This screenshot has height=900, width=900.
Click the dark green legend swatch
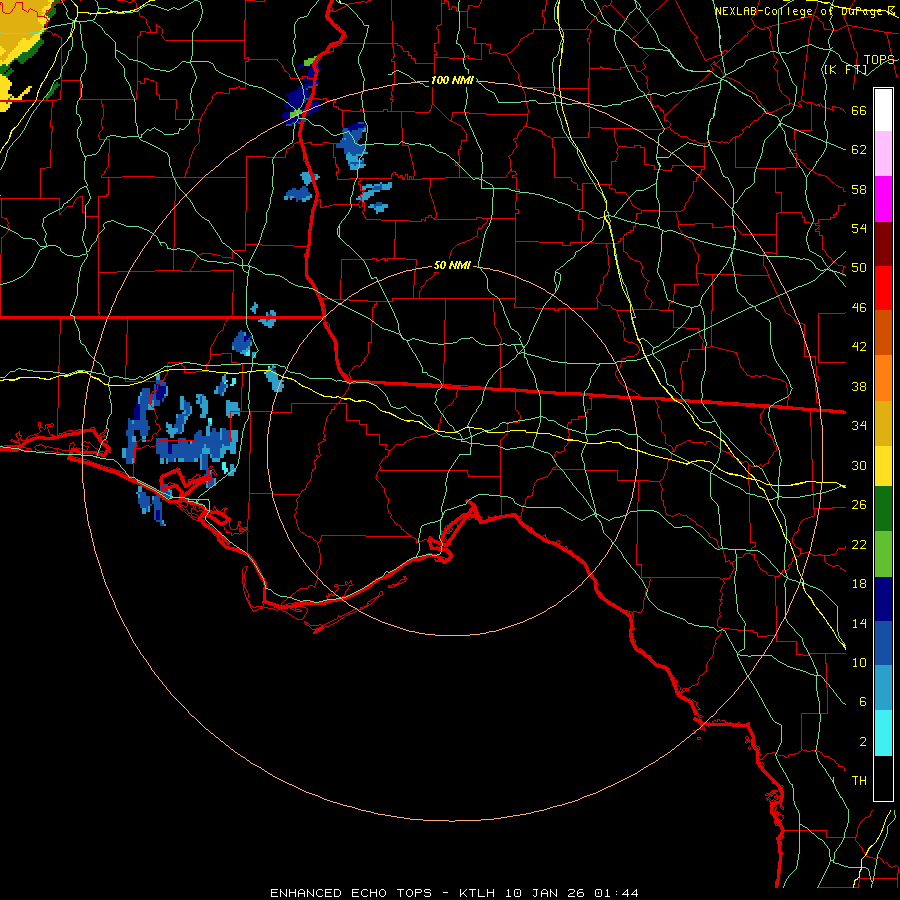point(883,509)
